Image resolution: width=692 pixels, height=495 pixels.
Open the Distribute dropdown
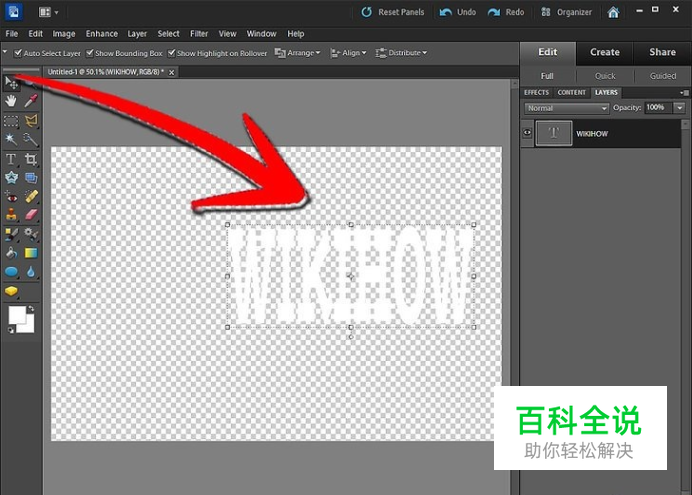click(401, 53)
